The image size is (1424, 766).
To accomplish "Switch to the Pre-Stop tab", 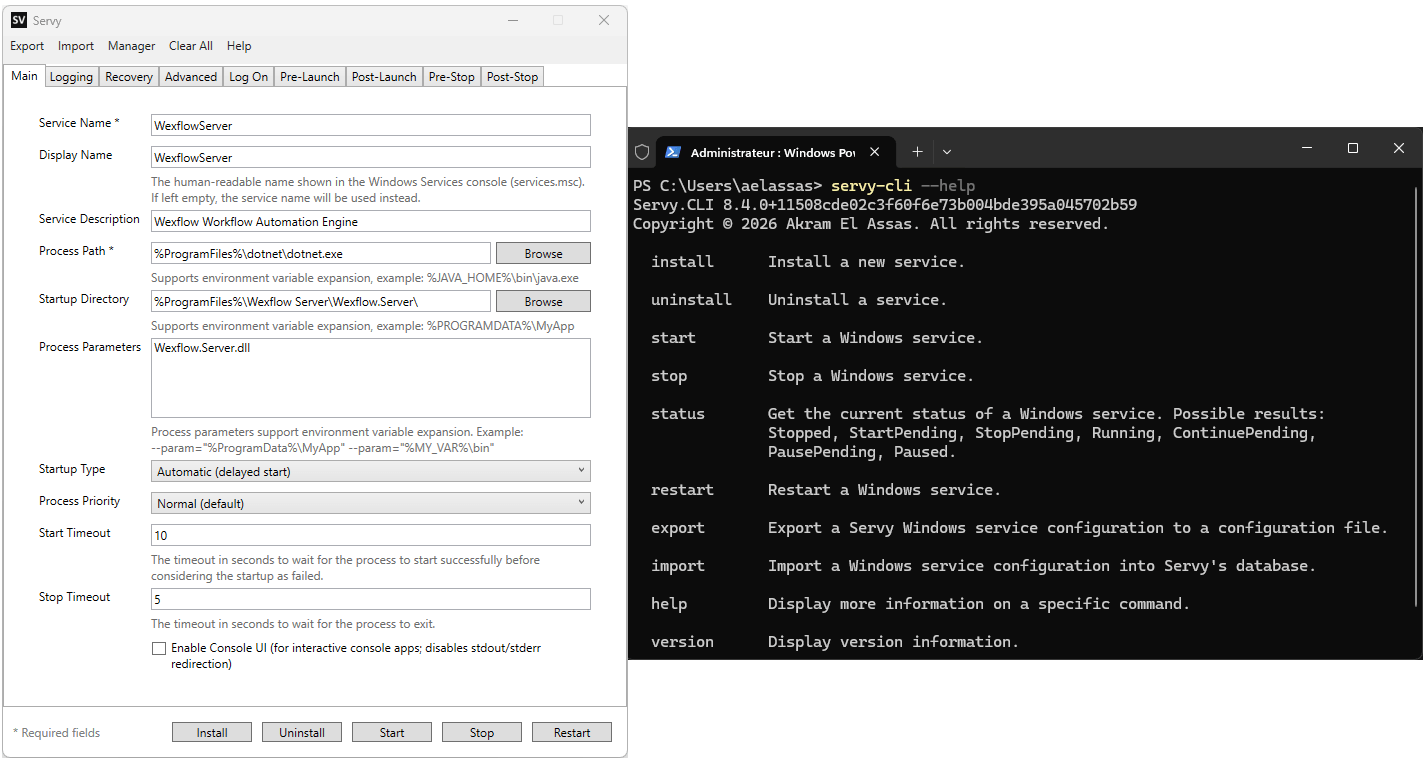I will 452,77.
